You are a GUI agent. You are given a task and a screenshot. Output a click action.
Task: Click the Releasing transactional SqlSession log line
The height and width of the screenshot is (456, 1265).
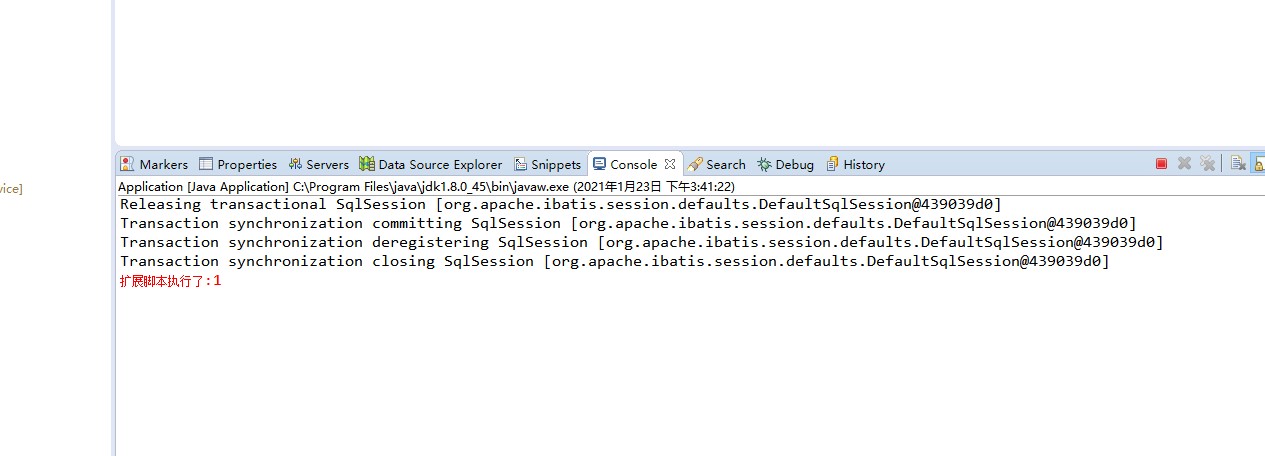coord(560,204)
